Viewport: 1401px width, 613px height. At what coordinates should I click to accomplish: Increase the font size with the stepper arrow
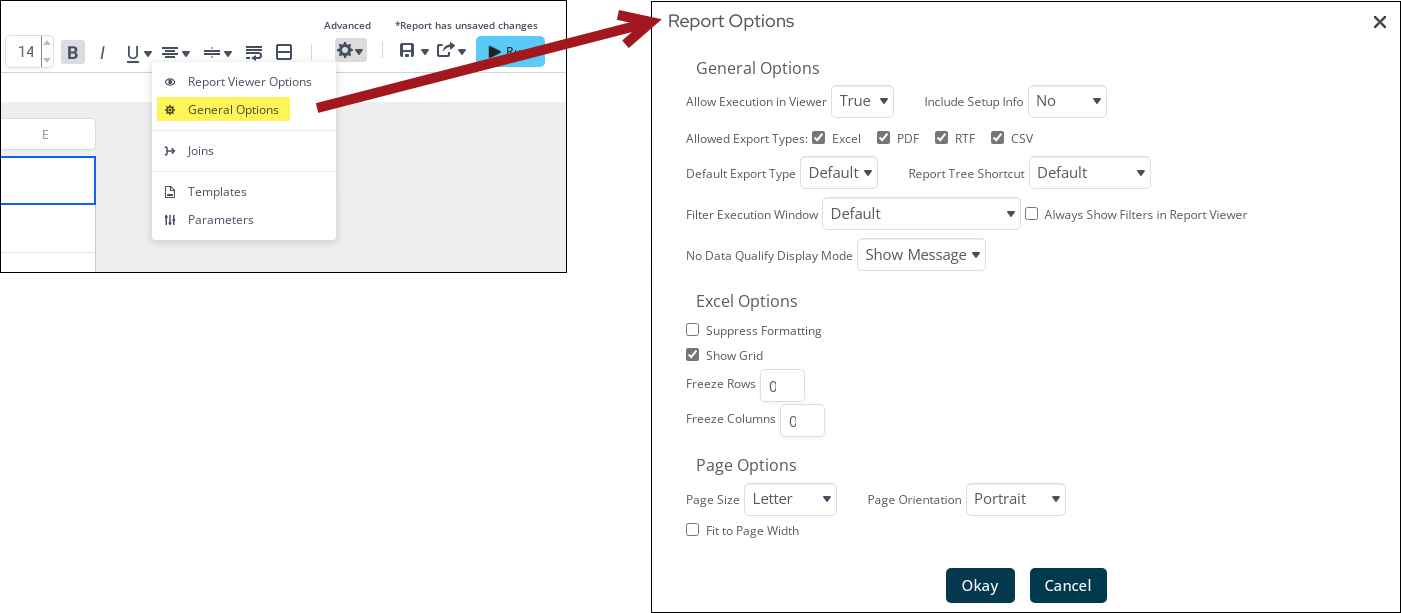[x=46, y=44]
